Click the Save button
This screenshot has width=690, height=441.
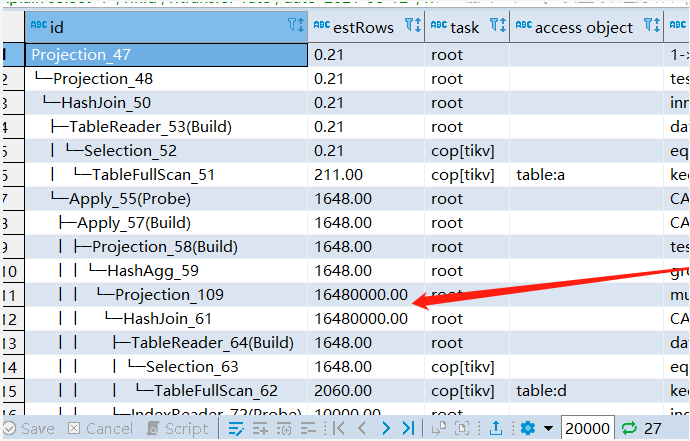29,429
